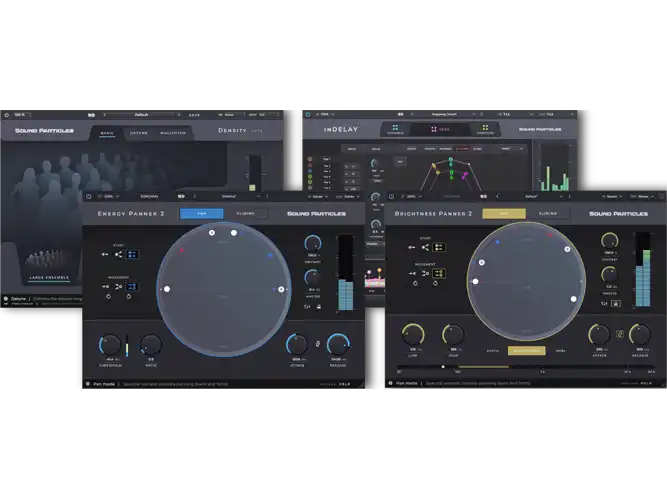The height and width of the screenshot is (500, 667).
Task: Toggle lock icon below Energy Panner Master knob
Action: pos(319,306)
